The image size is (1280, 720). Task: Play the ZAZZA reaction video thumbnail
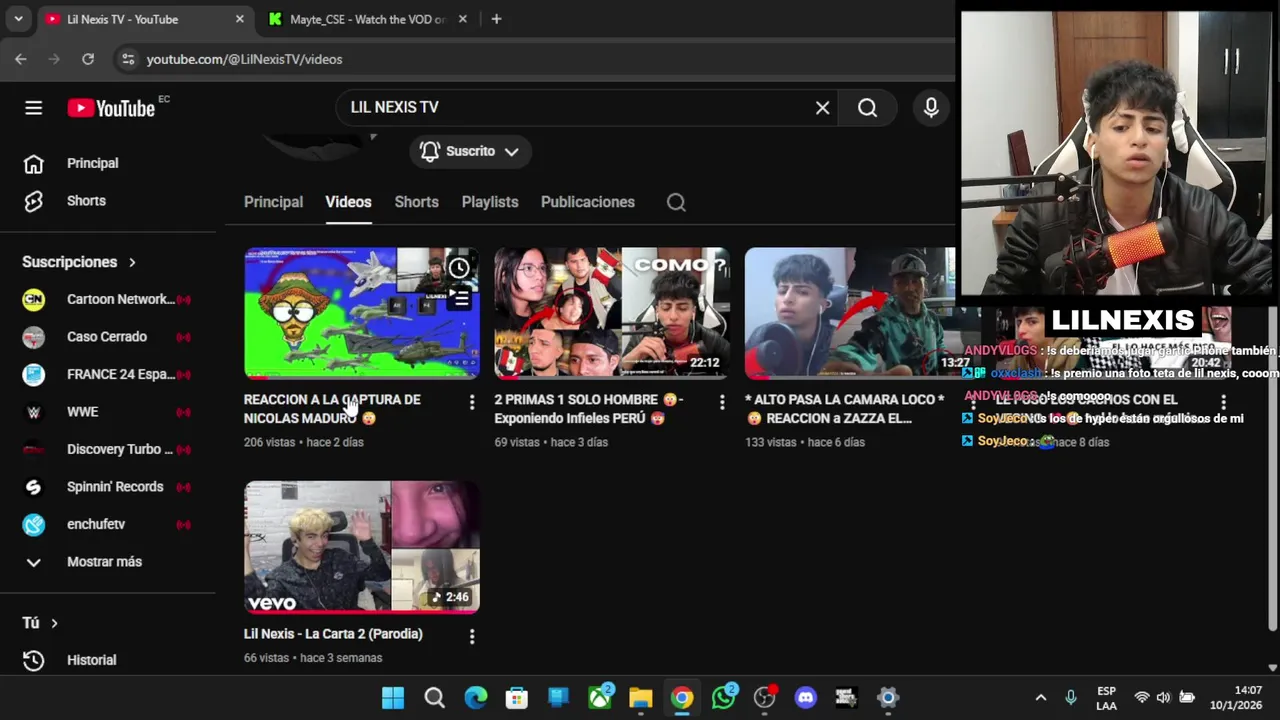(x=850, y=313)
